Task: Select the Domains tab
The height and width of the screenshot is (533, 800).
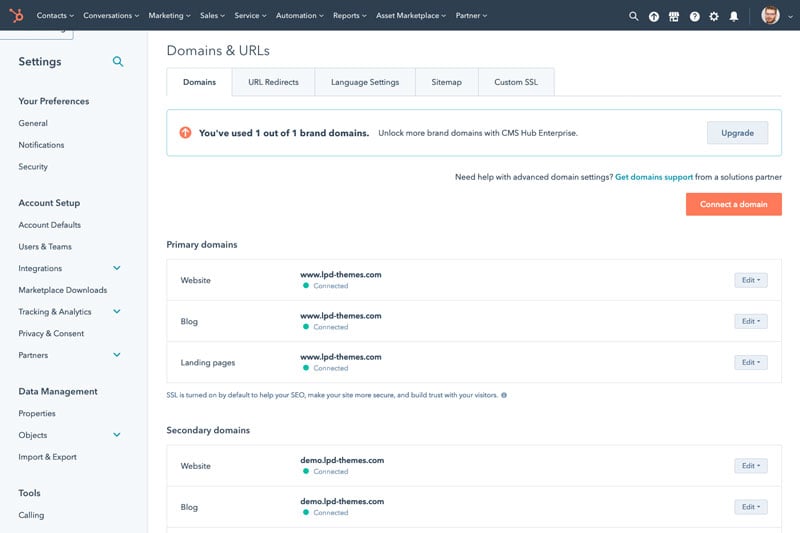Action: [199, 82]
